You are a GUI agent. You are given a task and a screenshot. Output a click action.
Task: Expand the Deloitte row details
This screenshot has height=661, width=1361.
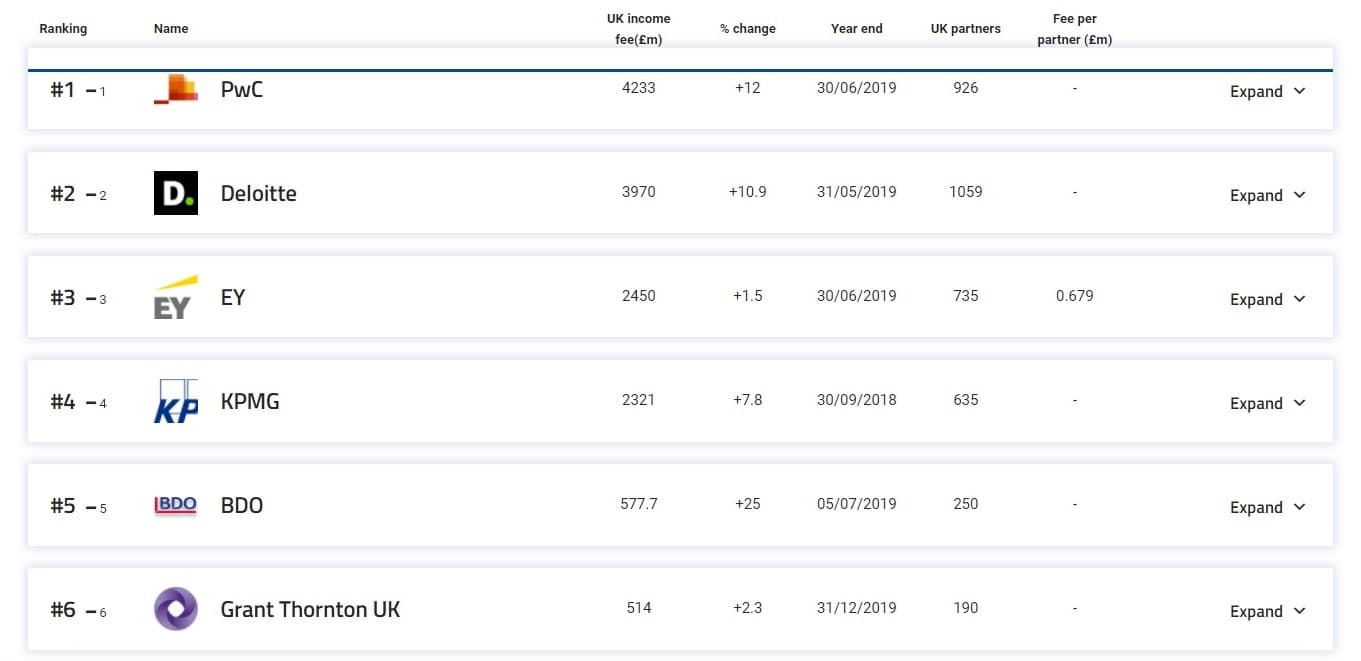[x=1268, y=195]
